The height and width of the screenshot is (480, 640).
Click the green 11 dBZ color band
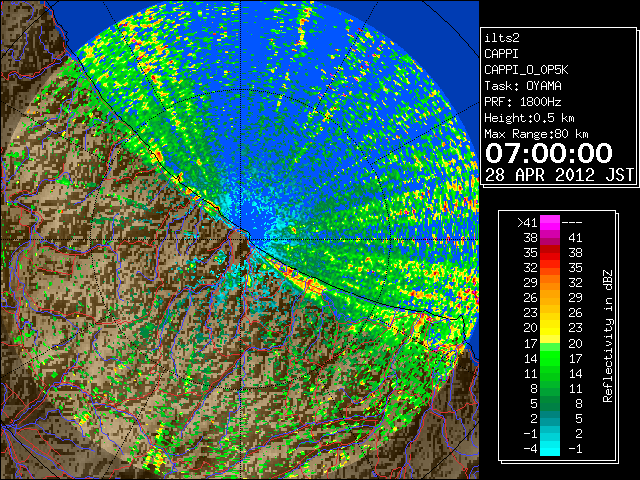550,373
